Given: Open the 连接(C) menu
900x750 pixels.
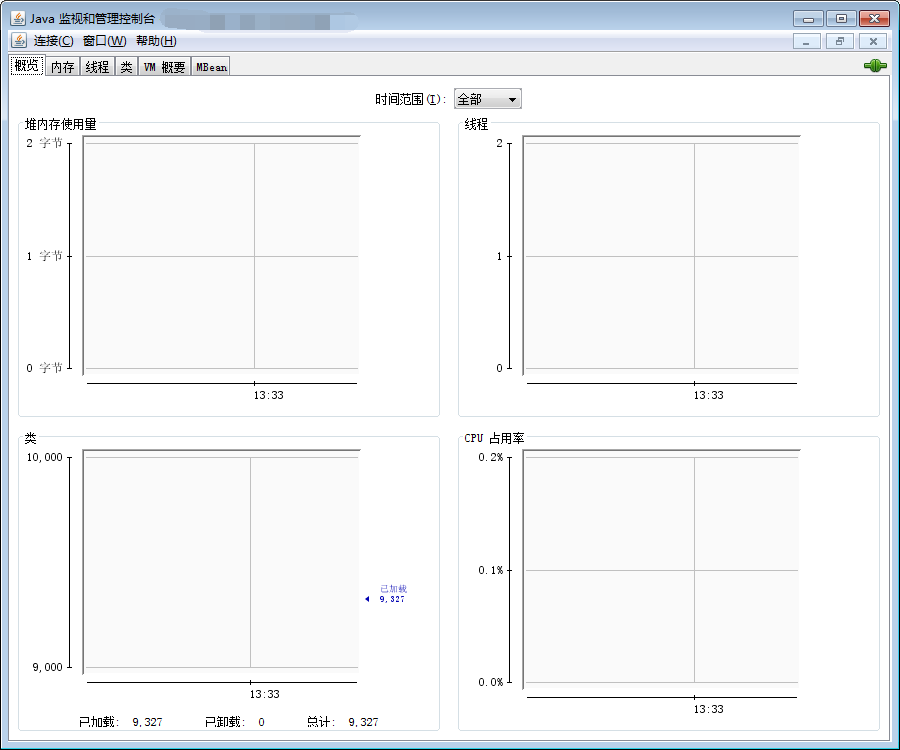Looking at the screenshot, I should pyautogui.click(x=53, y=41).
